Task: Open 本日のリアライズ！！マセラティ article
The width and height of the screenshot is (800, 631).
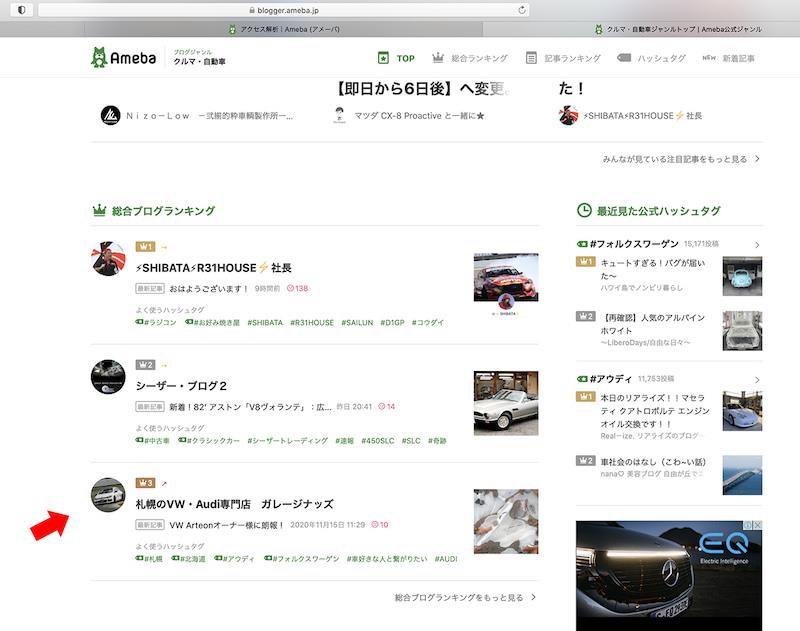Action: [x=655, y=411]
